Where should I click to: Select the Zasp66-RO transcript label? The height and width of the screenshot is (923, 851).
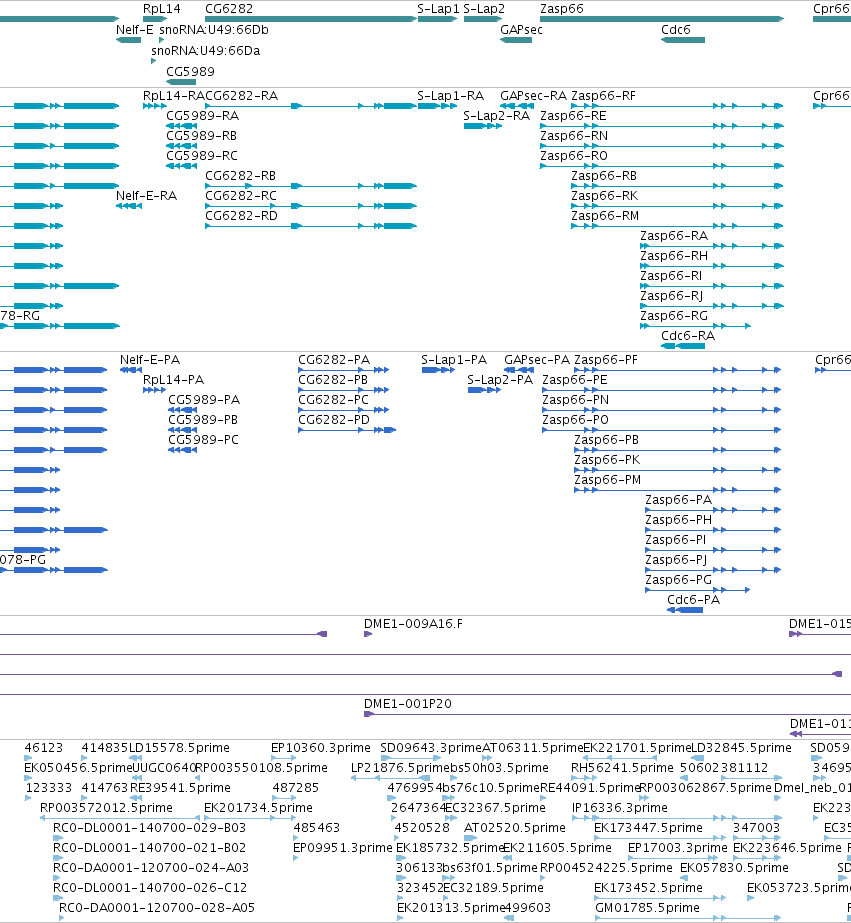tap(574, 156)
